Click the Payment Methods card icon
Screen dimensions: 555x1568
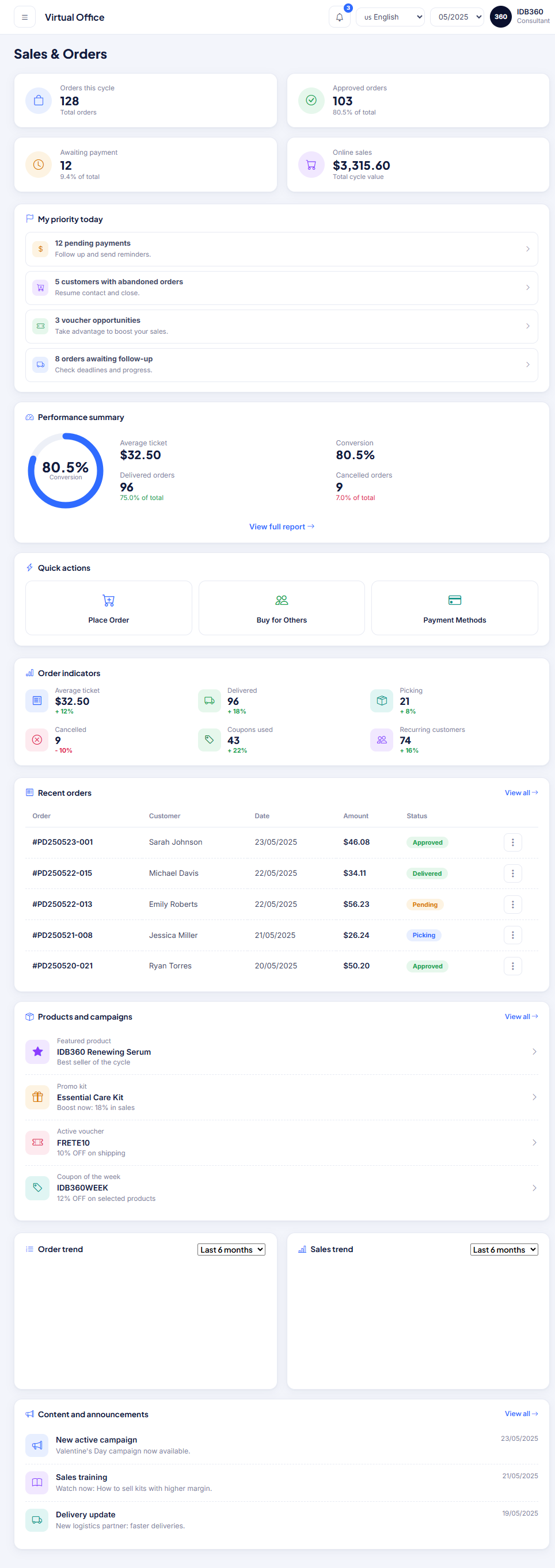pyautogui.click(x=454, y=600)
